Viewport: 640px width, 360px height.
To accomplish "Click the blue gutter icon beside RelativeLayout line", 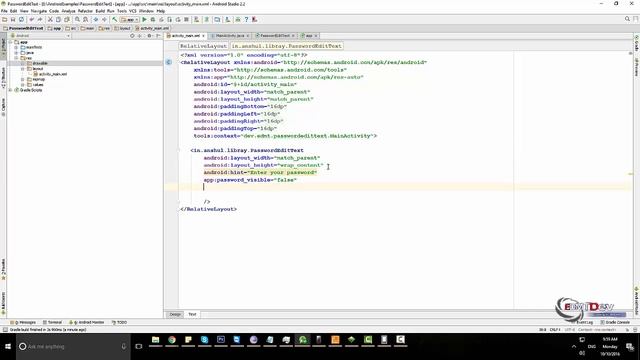I will pyautogui.click(x=169, y=62).
